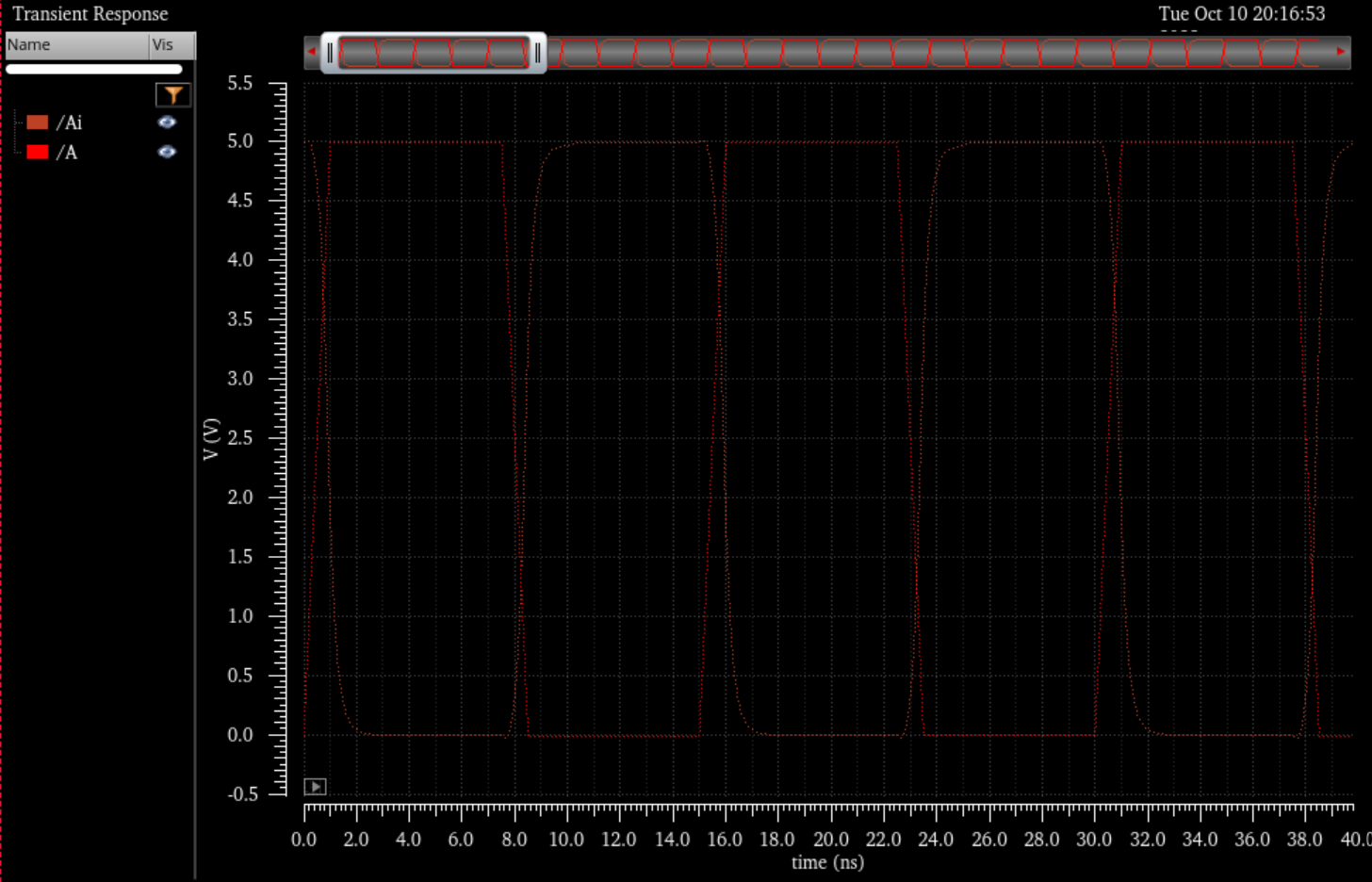This screenshot has height=882, width=1372.
Task: Click the Vis column header
Action: point(170,45)
